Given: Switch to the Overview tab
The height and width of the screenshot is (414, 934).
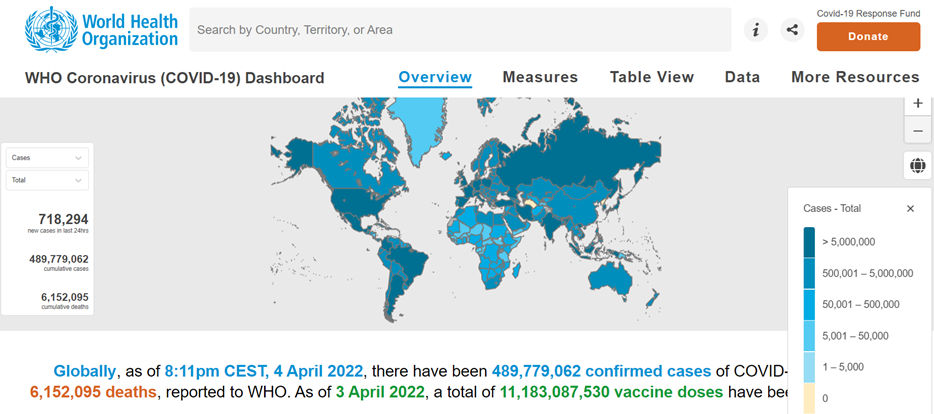Looking at the screenshot, I should [x=435, y=77].
